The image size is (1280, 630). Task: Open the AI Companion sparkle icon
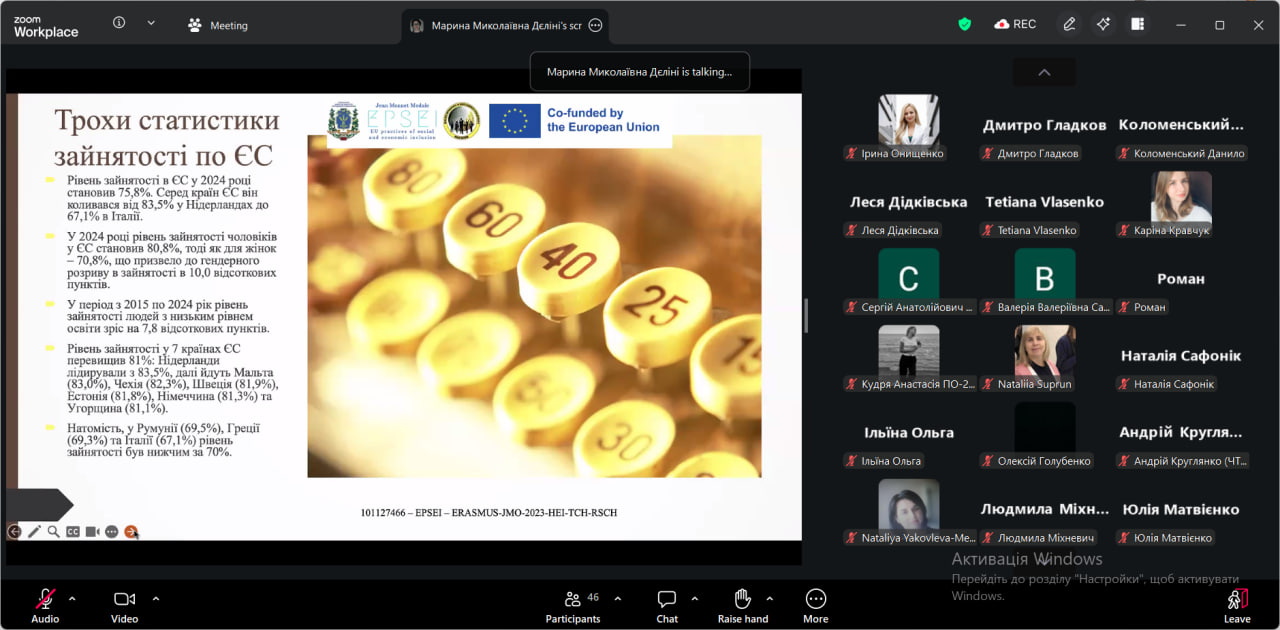(1103, 24)
